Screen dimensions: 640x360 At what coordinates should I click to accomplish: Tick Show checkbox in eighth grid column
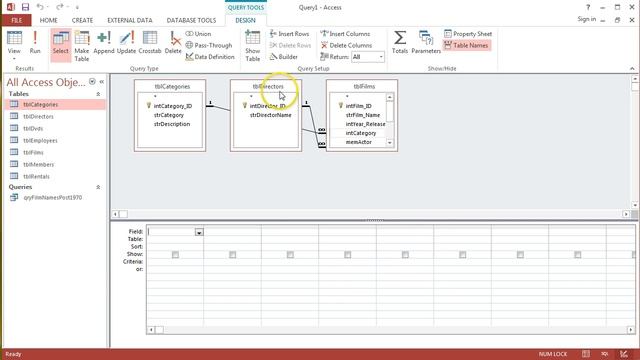(578, 255)
